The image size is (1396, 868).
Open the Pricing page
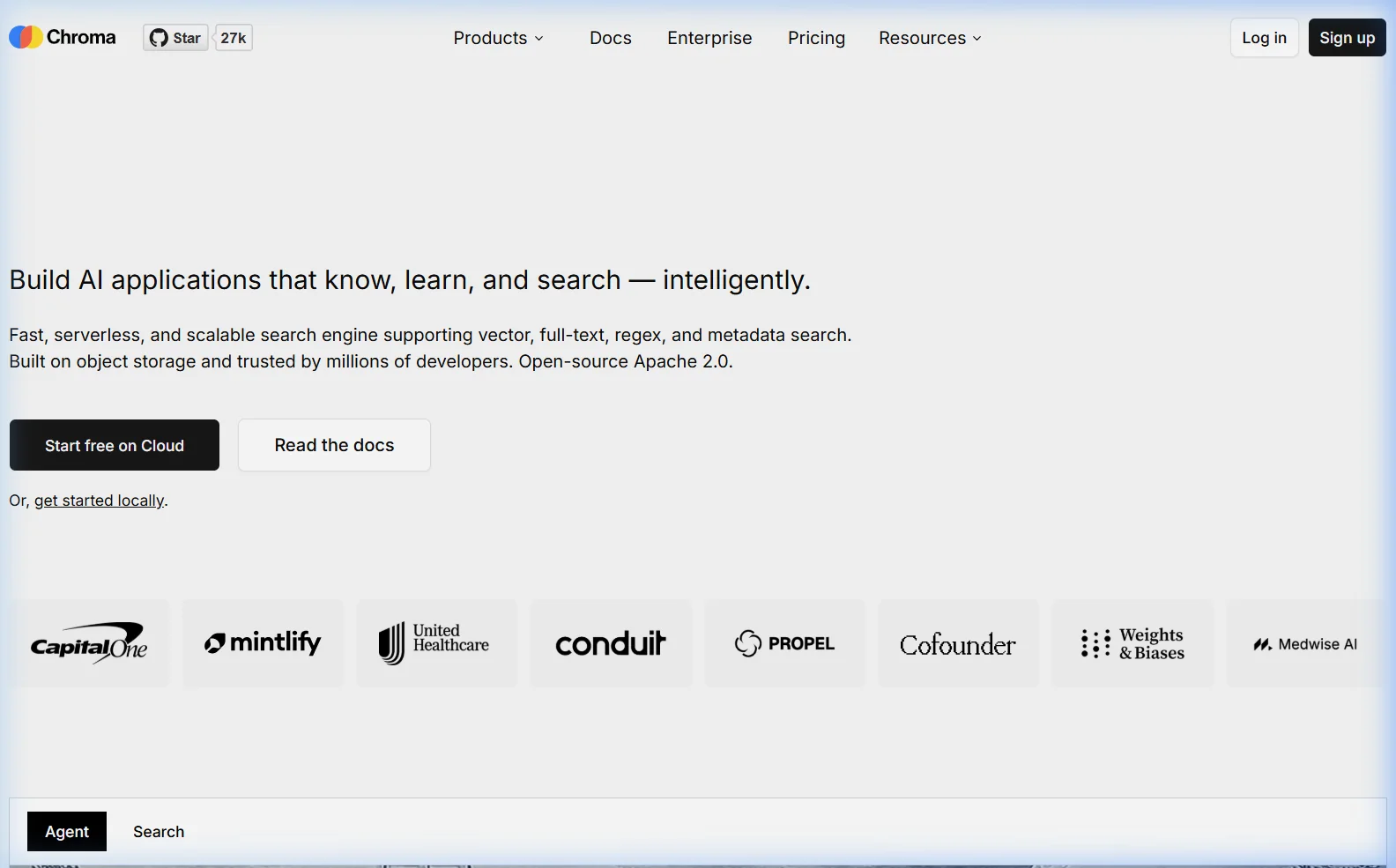[x=816, y=38]
